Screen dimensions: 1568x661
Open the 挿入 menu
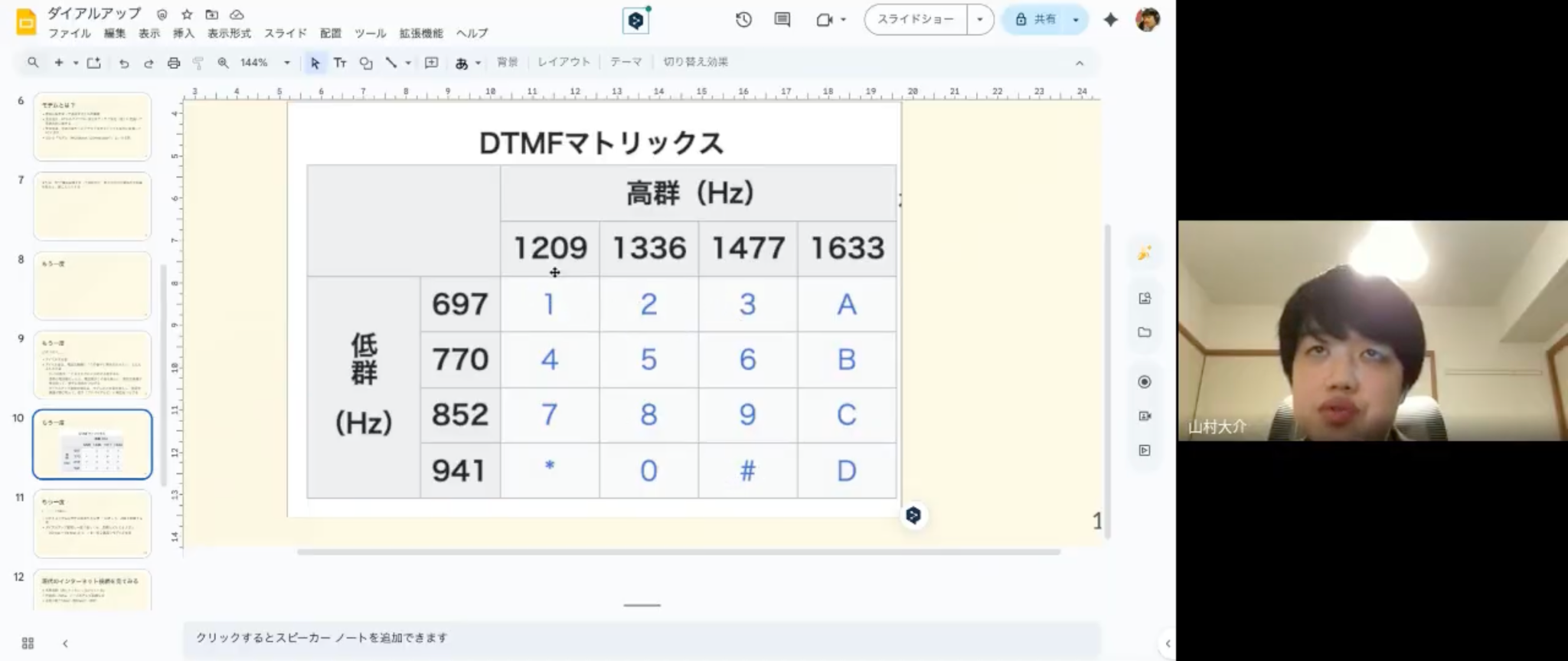tap(183, 33)
